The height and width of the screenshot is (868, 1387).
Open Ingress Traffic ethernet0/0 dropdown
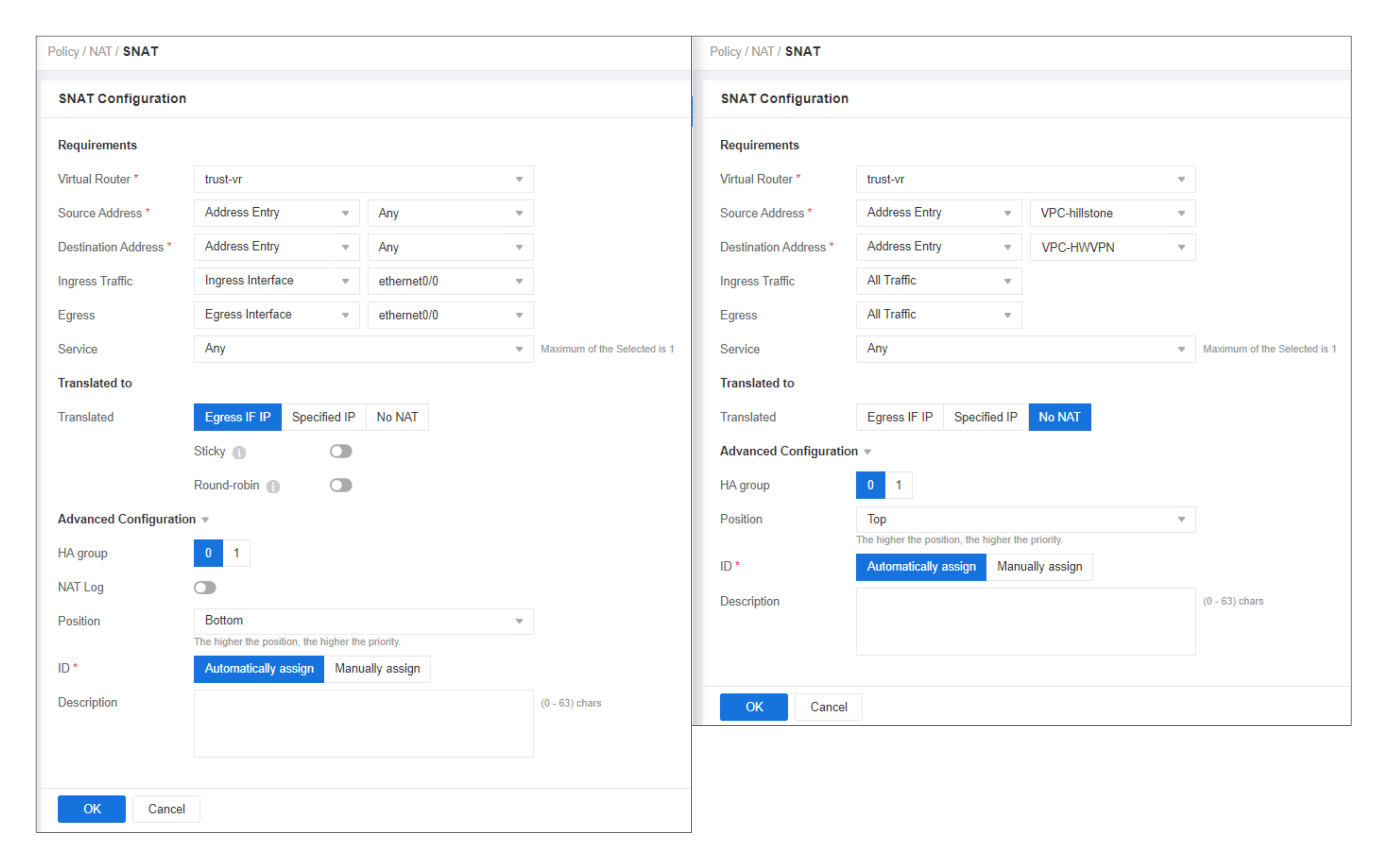pos(451,281)
